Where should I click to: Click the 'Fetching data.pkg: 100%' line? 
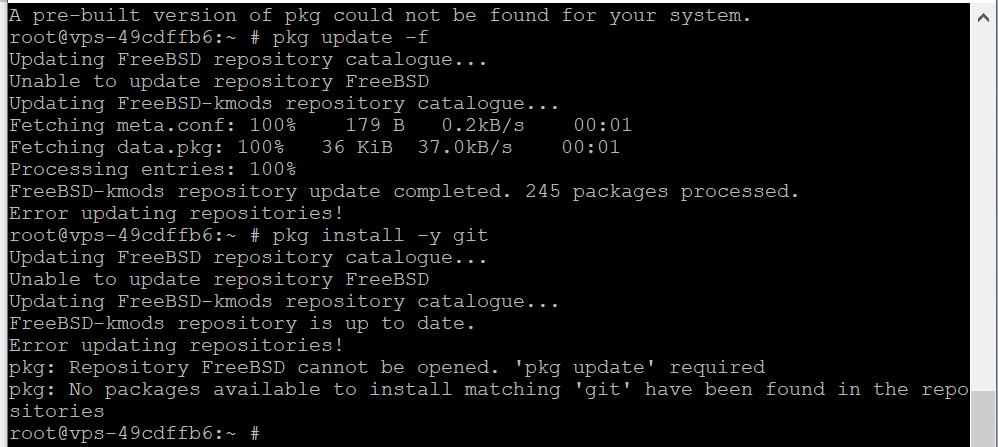coord(146,148)
